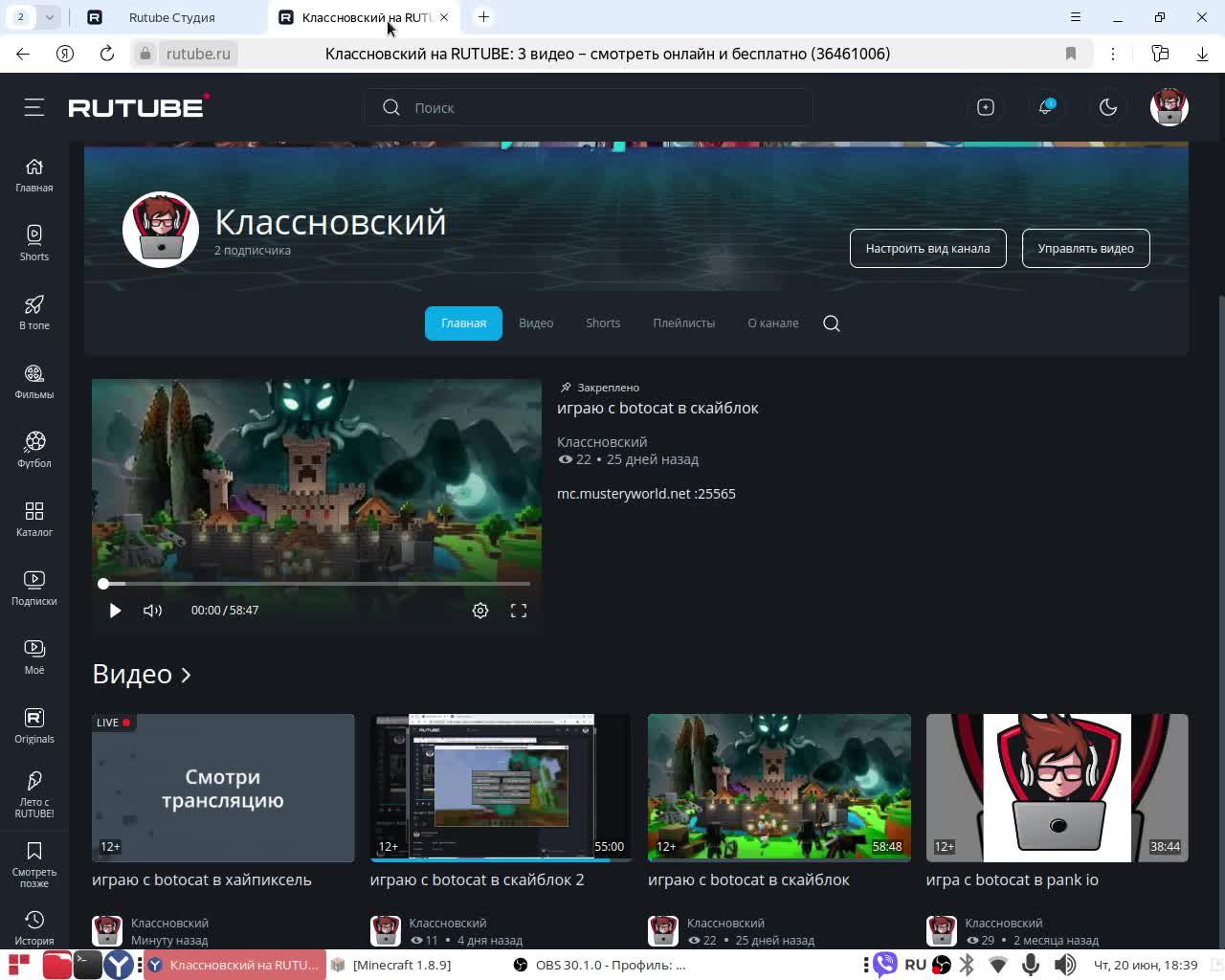This screenshot has height=980, width=1225.
Task: Click the video progress bar
Action: (316, 583)
